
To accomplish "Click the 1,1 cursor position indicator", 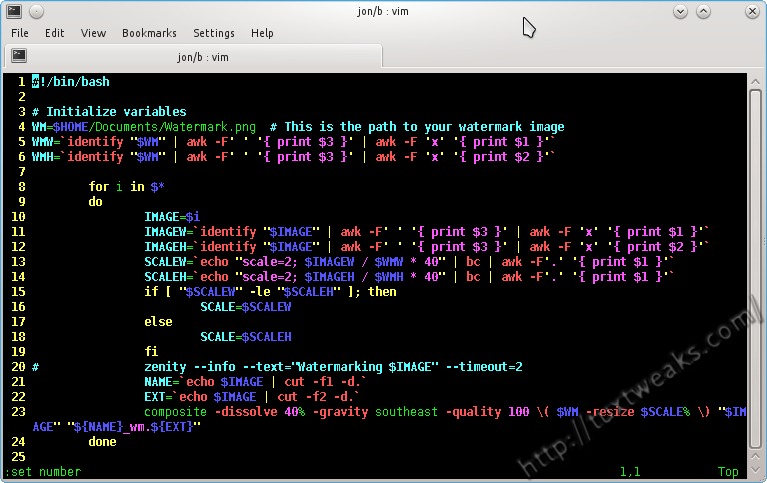I will 630,472.
